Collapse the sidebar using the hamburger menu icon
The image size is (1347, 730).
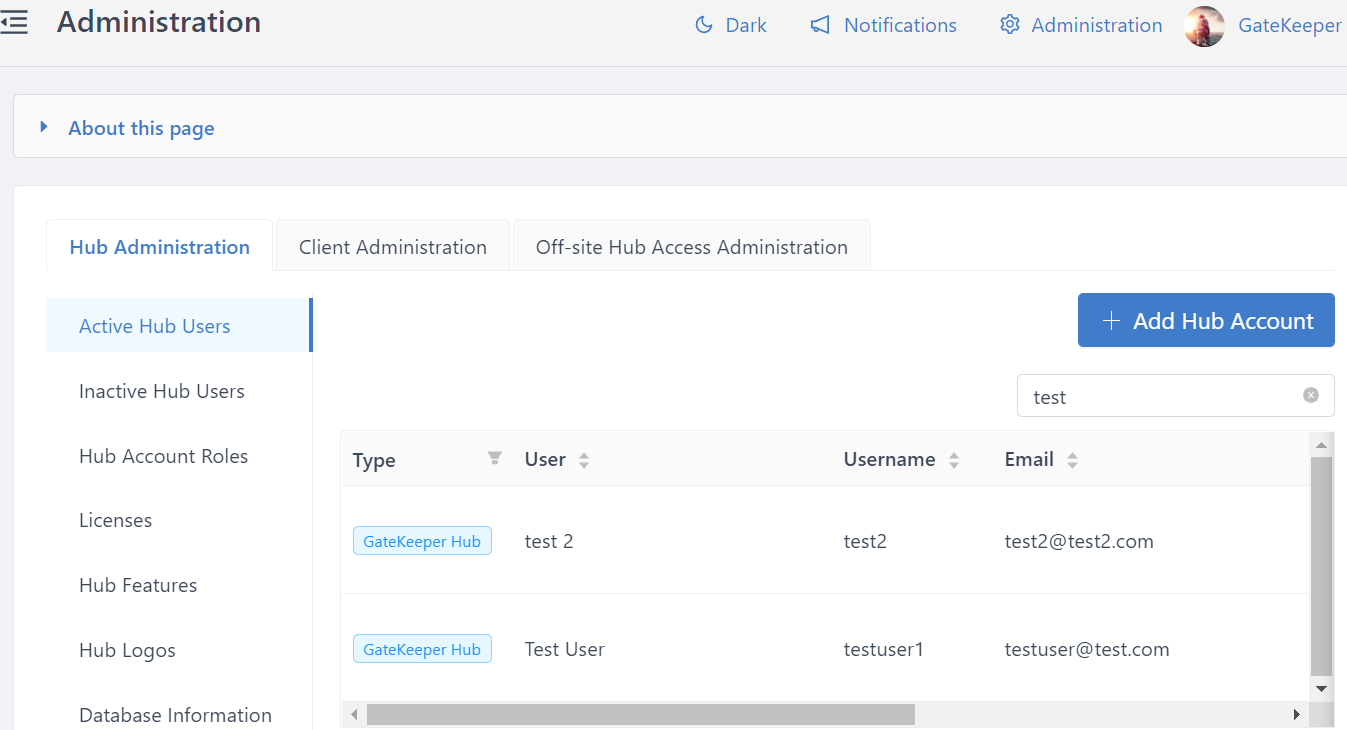[14, 23]
